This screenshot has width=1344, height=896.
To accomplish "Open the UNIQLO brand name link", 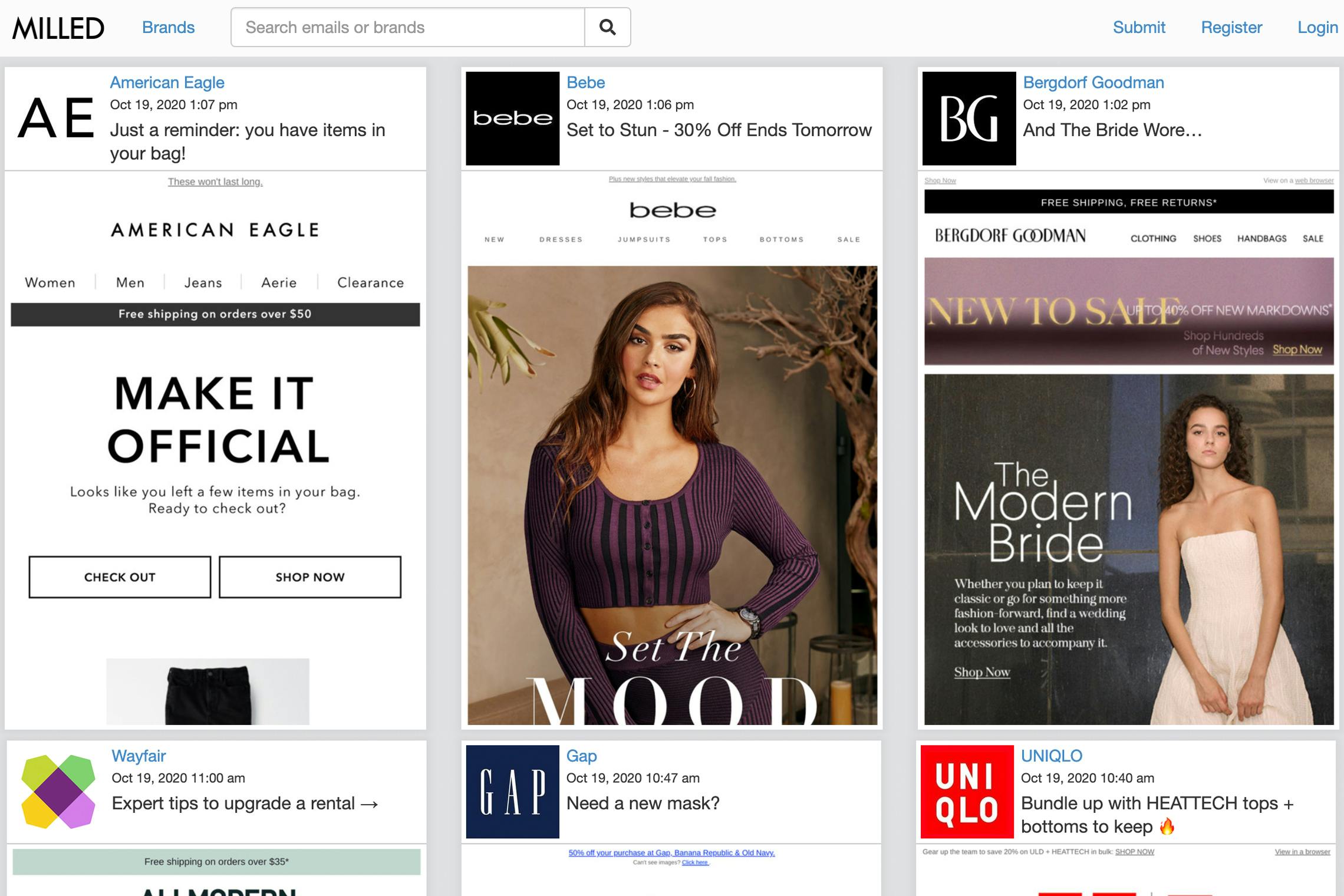I will tap(1051, 756).
